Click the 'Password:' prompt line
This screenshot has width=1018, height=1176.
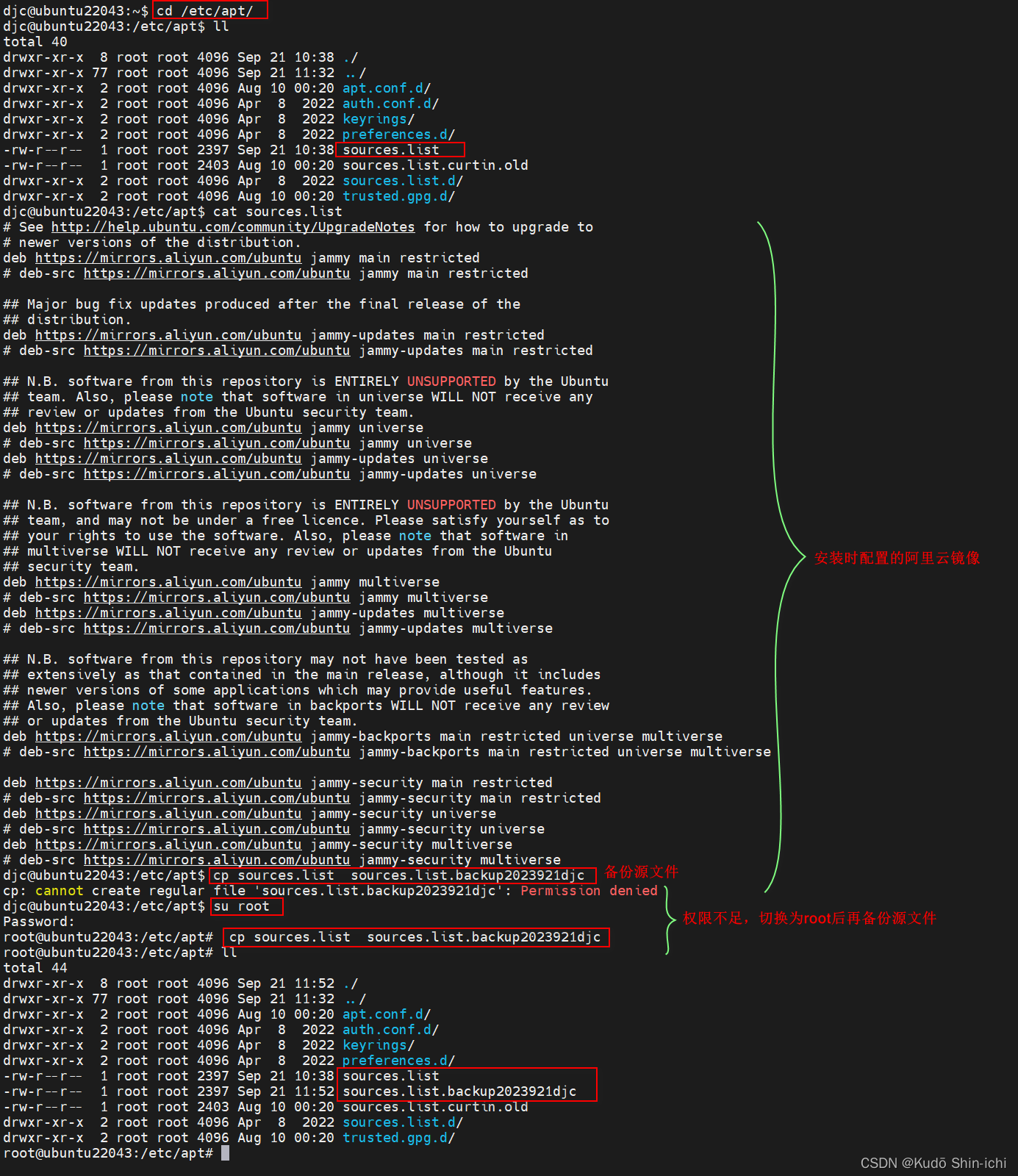(x=39, y=922)
